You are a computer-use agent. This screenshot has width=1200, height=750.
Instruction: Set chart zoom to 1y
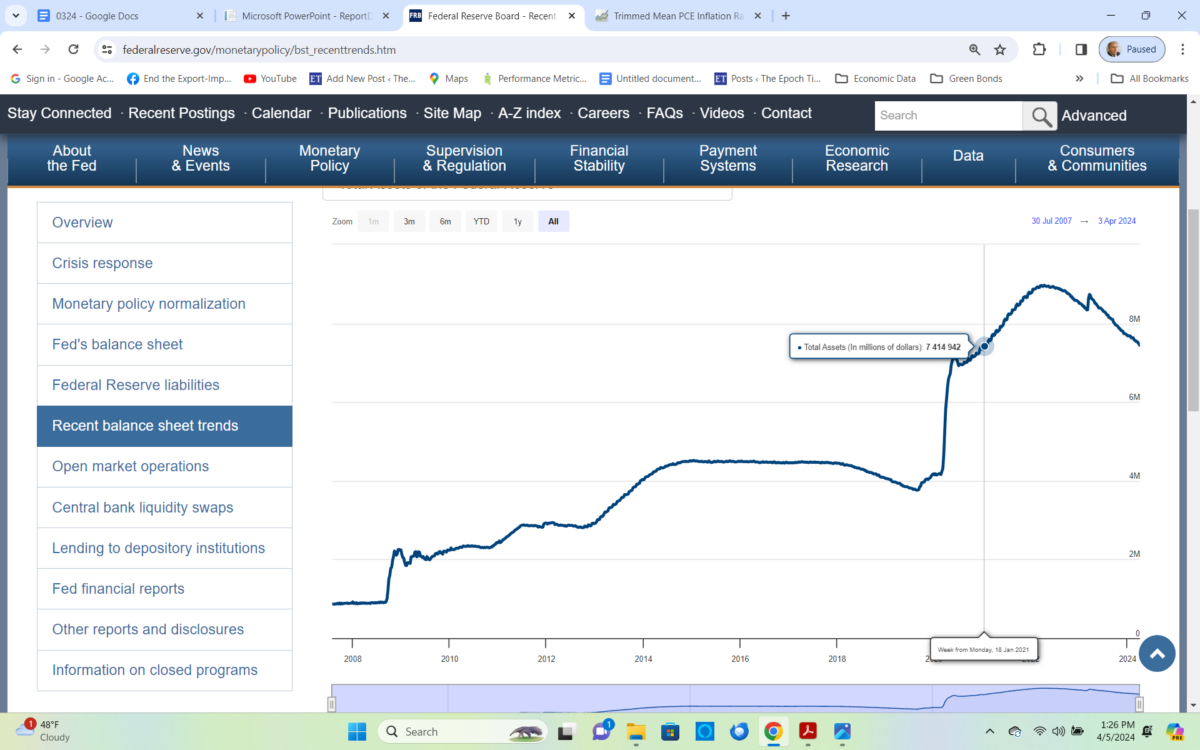517,221
